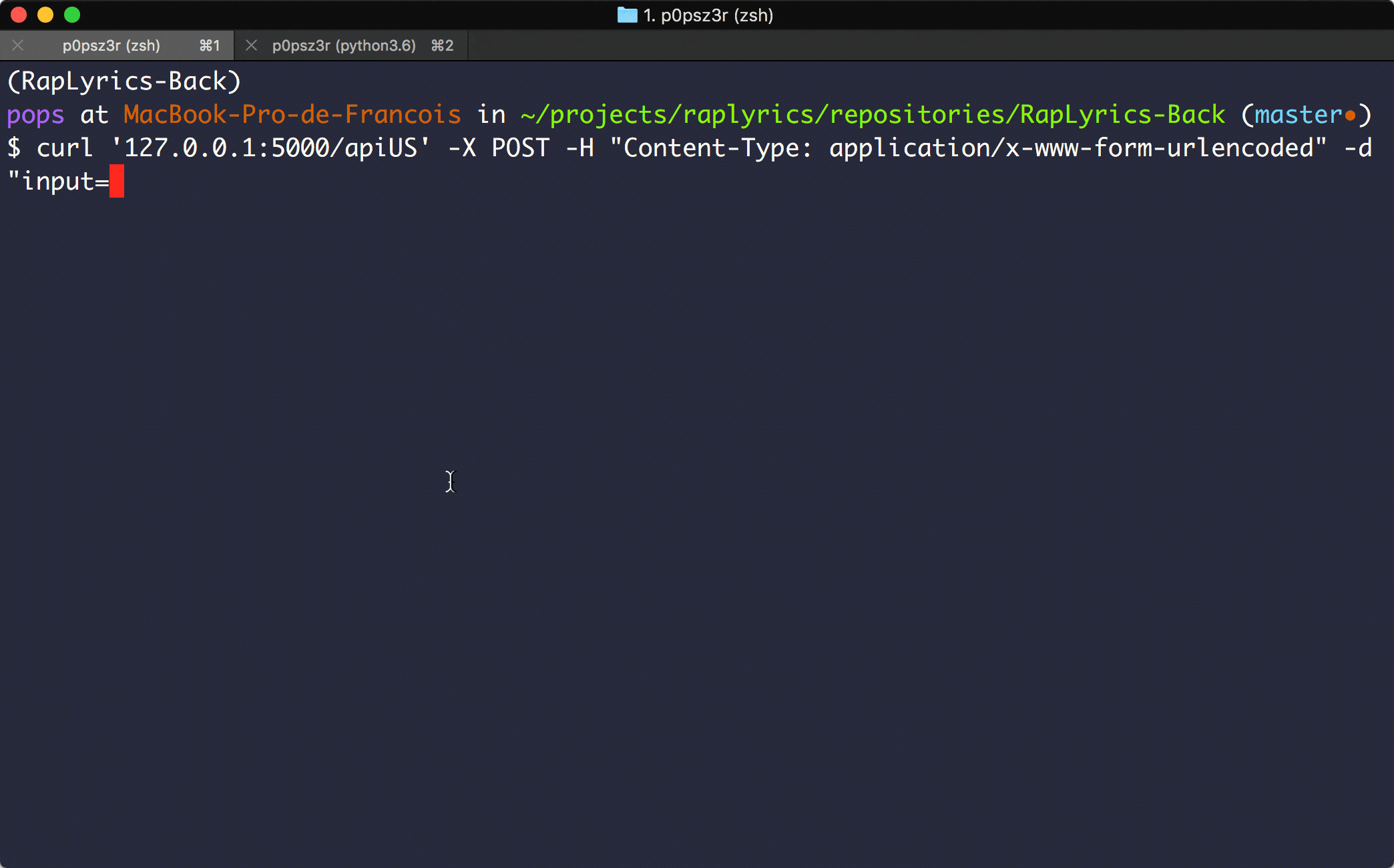Click the ⌘1 shortcut label
1394x868 pixels.
(x=210, y=45)
